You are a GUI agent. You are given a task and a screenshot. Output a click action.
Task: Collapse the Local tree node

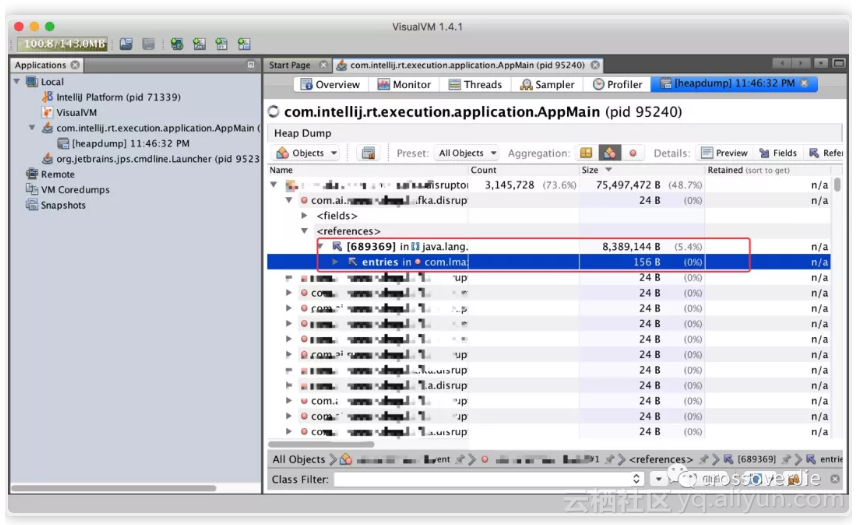(17, 81)
